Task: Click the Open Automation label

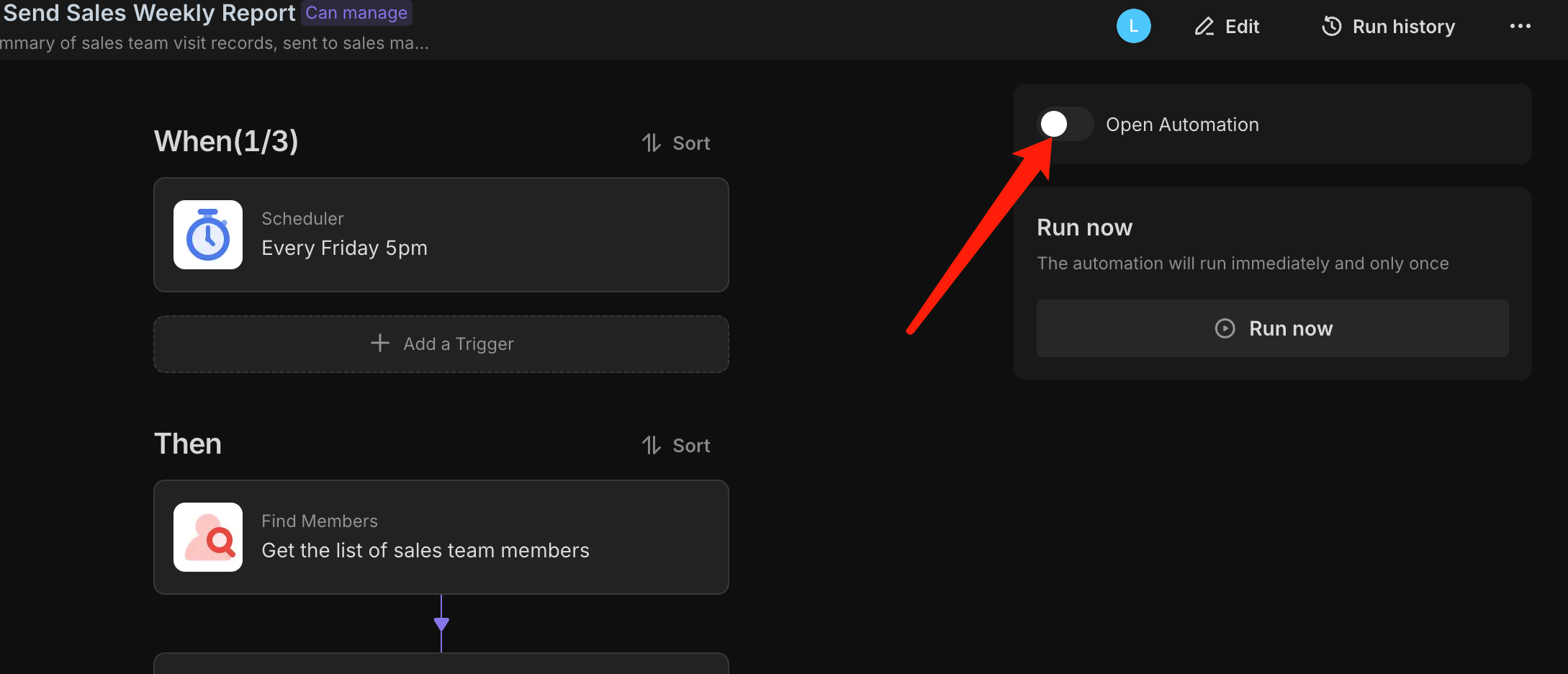Action: tap(1182, 125)
